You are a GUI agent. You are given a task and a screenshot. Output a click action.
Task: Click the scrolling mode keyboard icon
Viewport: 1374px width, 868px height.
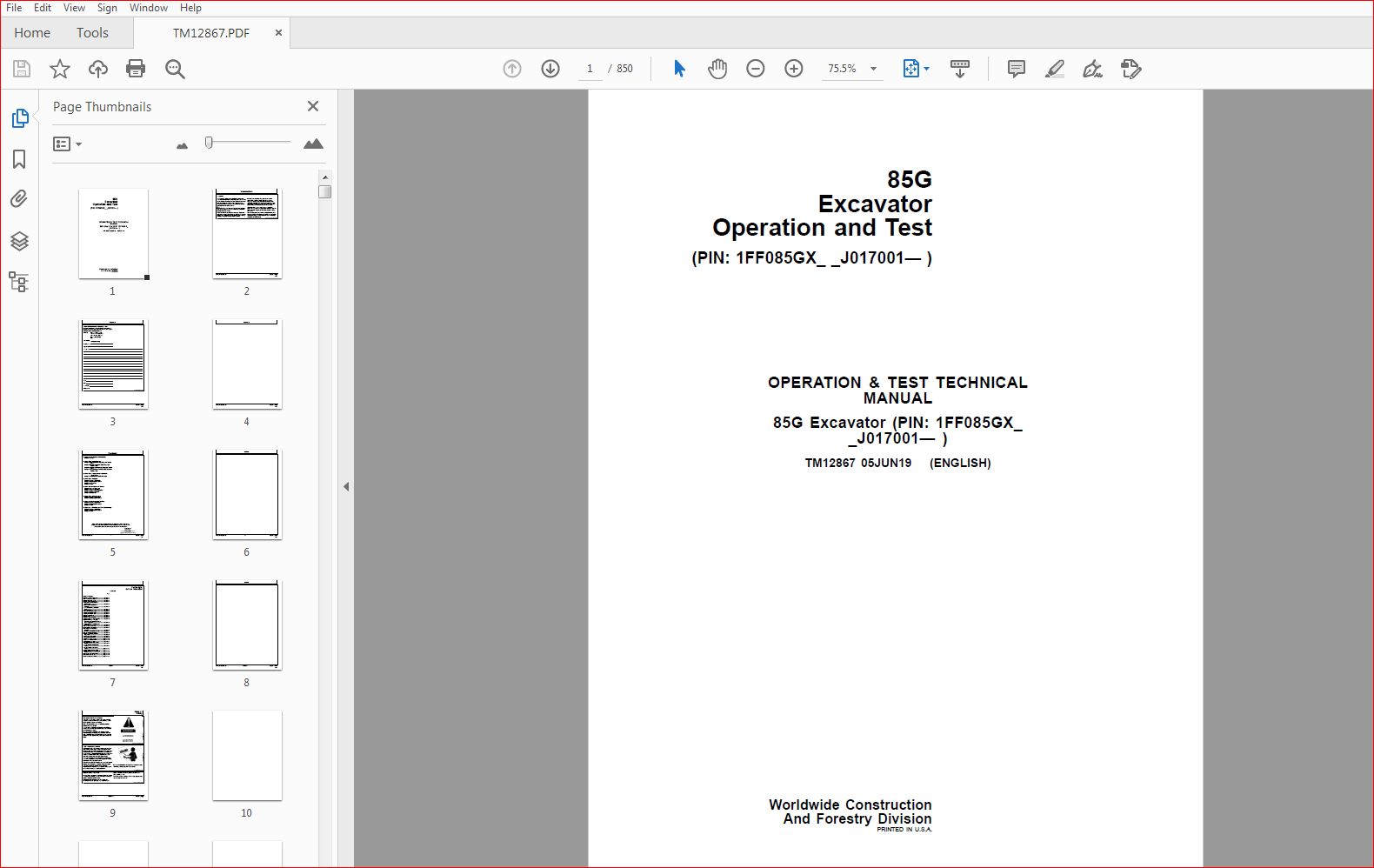pyautogui.click(x=960, y=69)
